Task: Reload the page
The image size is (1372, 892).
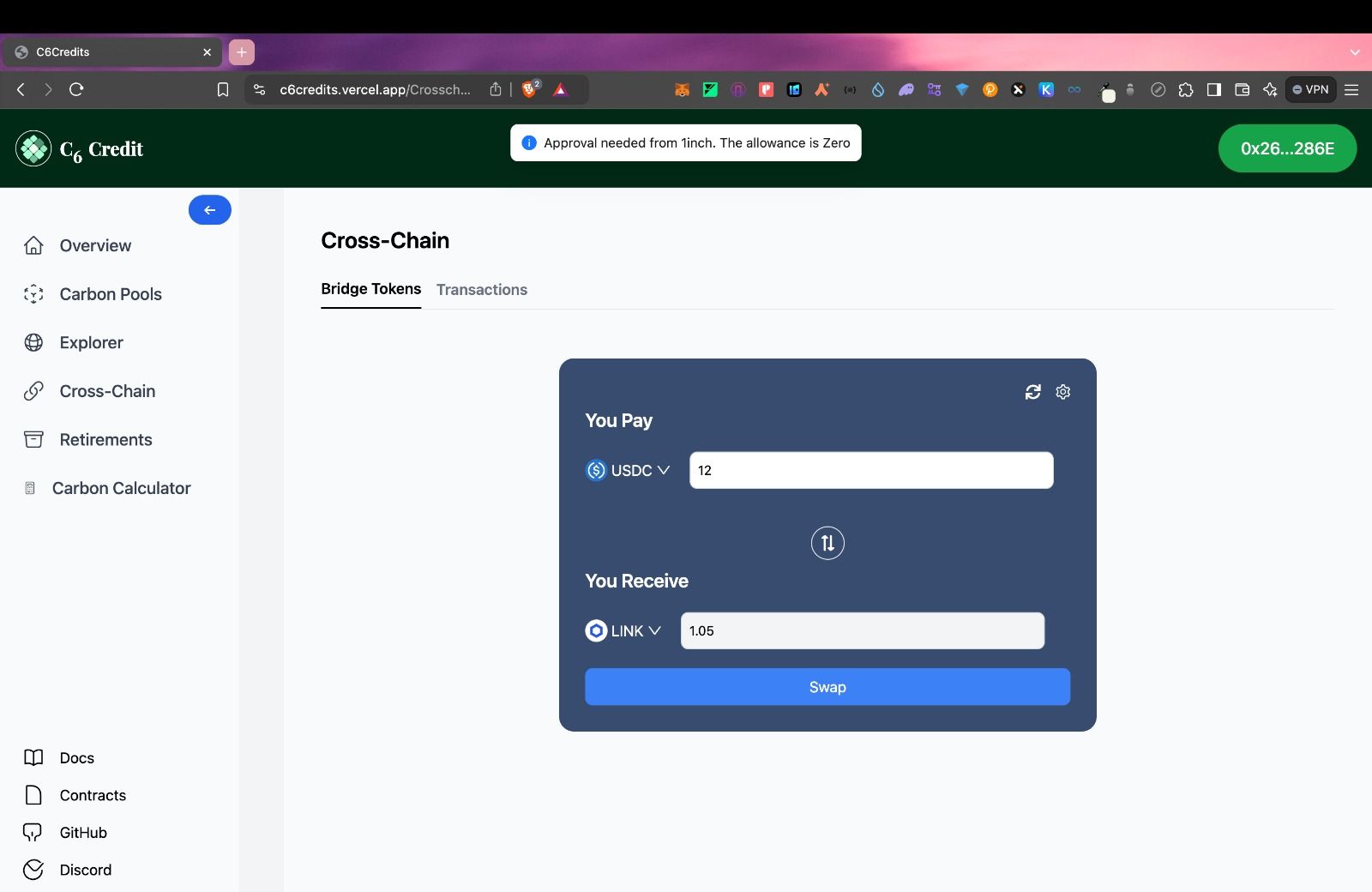Action: 76,89
